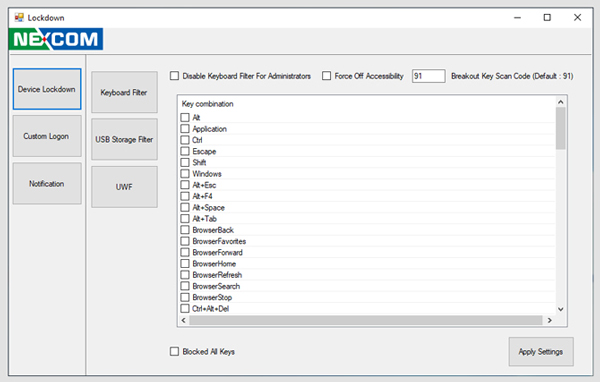
Task: Check the BrowserHome checkbox
Action: pyautogui.click(x=185, y=264)
